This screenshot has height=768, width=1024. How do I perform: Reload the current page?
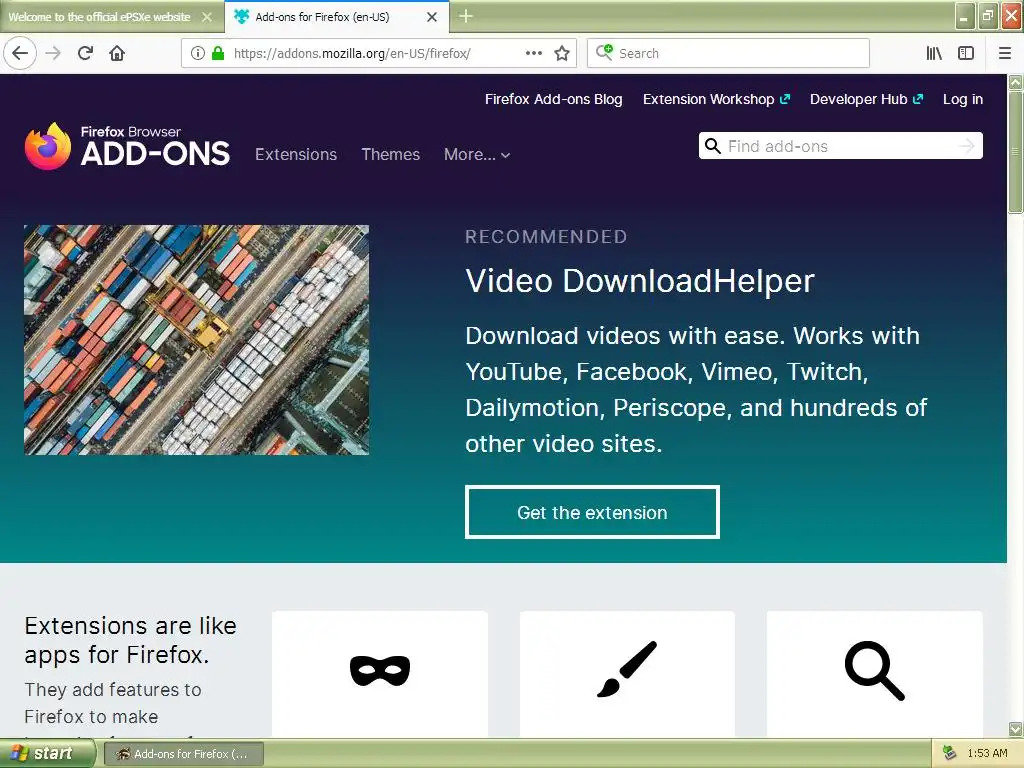click(x=85, y=53)
